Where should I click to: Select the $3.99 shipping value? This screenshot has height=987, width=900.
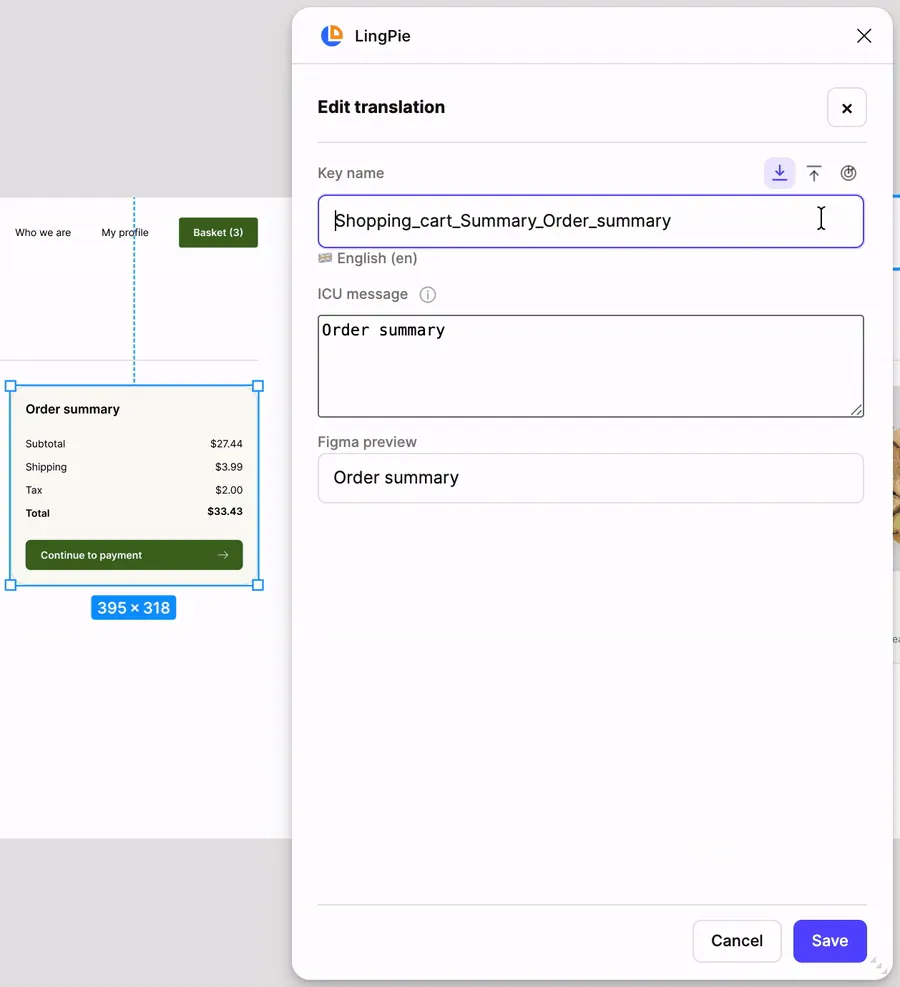tap(228, 467)
